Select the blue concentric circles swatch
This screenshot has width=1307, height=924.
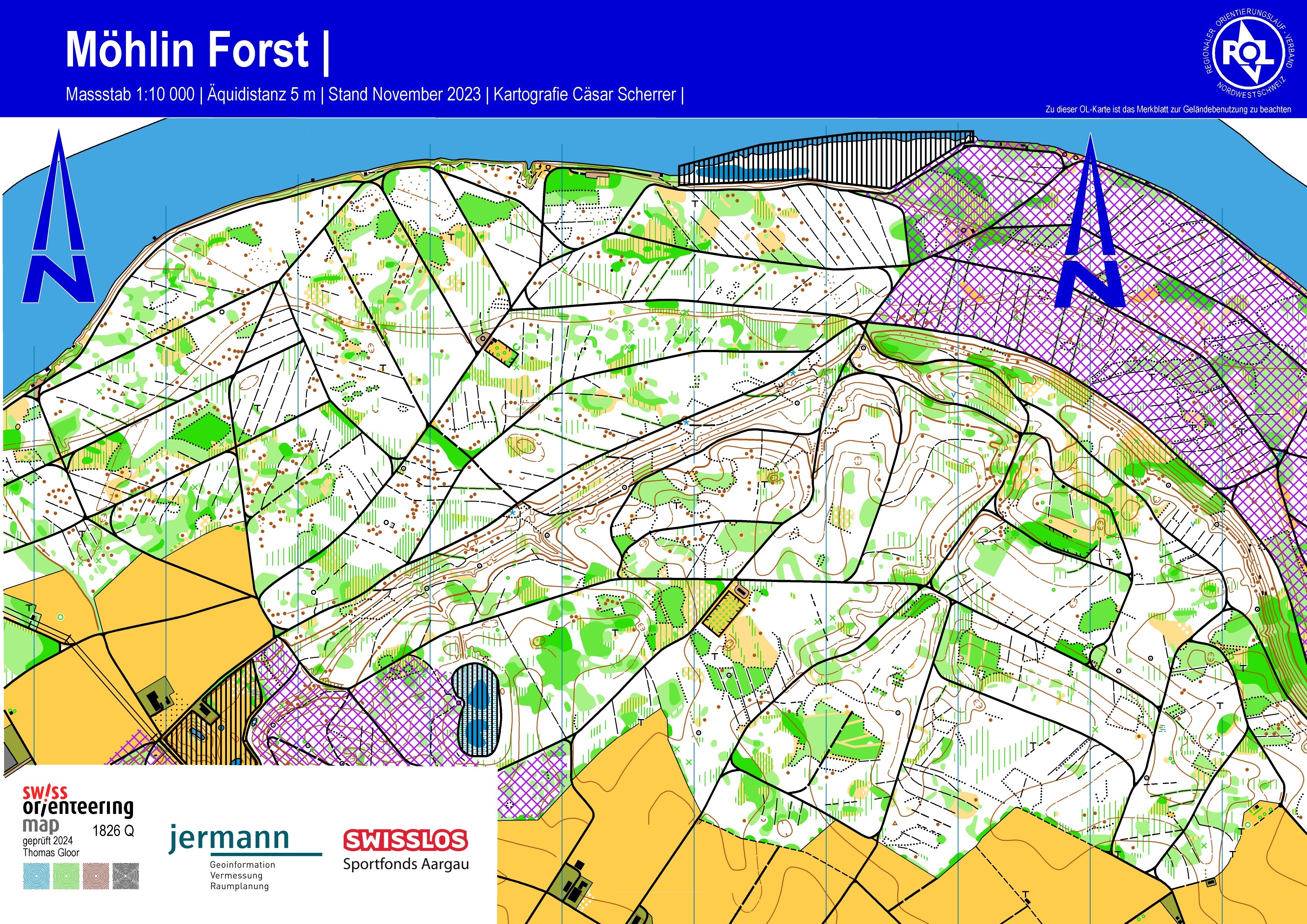tap(38, 876)
